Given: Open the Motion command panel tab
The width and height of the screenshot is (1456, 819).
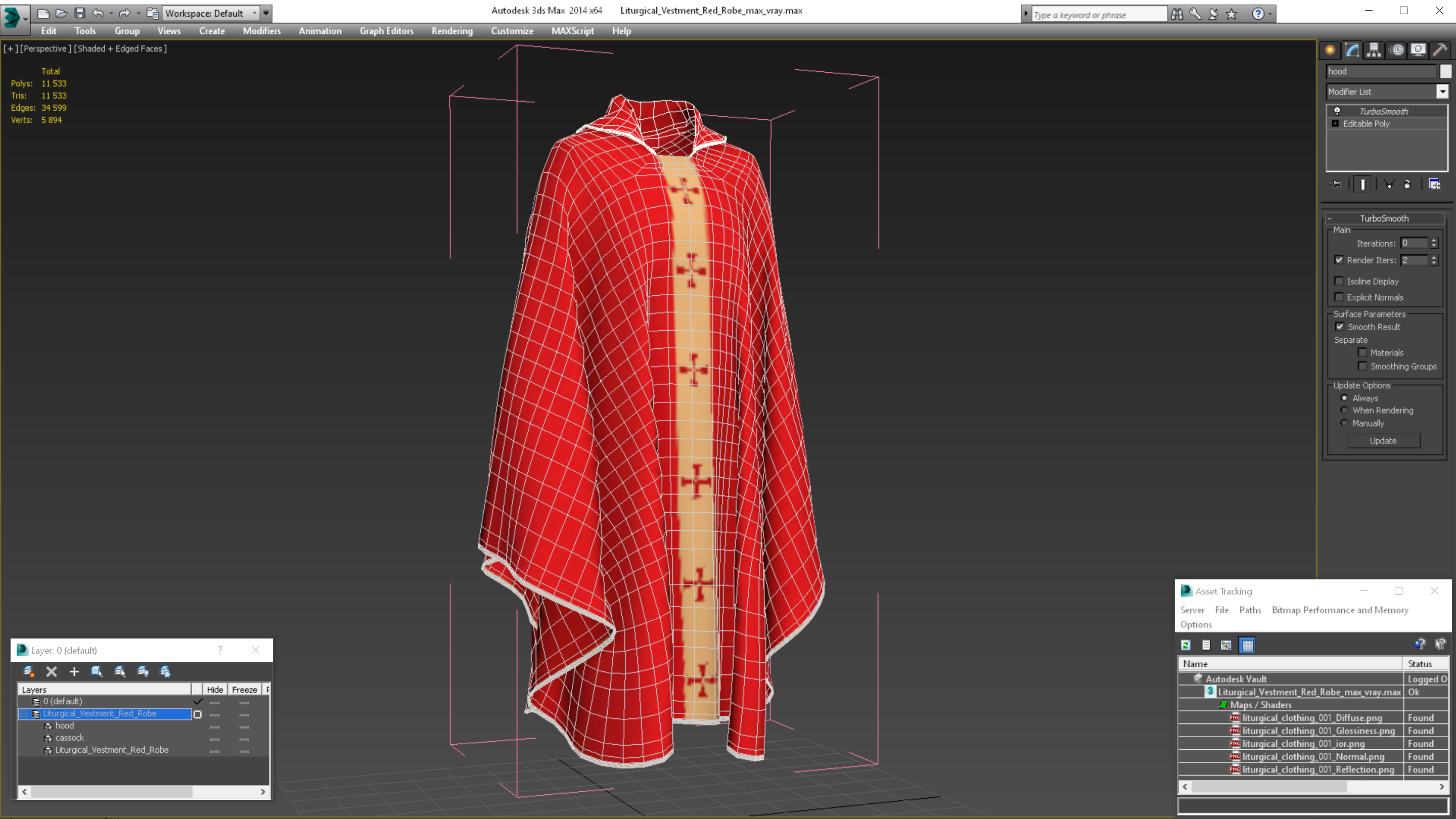Looking at the screenshot, I should pyautogui.click(x=1397, y=50).
